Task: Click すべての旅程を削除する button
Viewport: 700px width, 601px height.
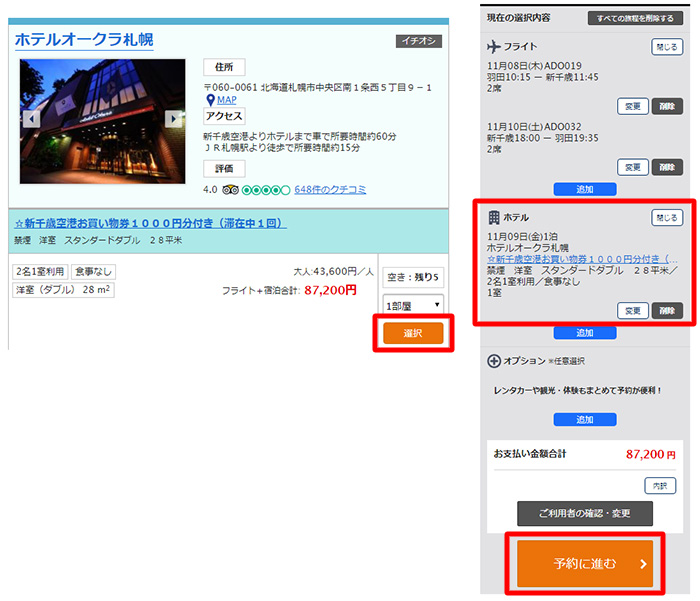Action: tap(635, 18)
